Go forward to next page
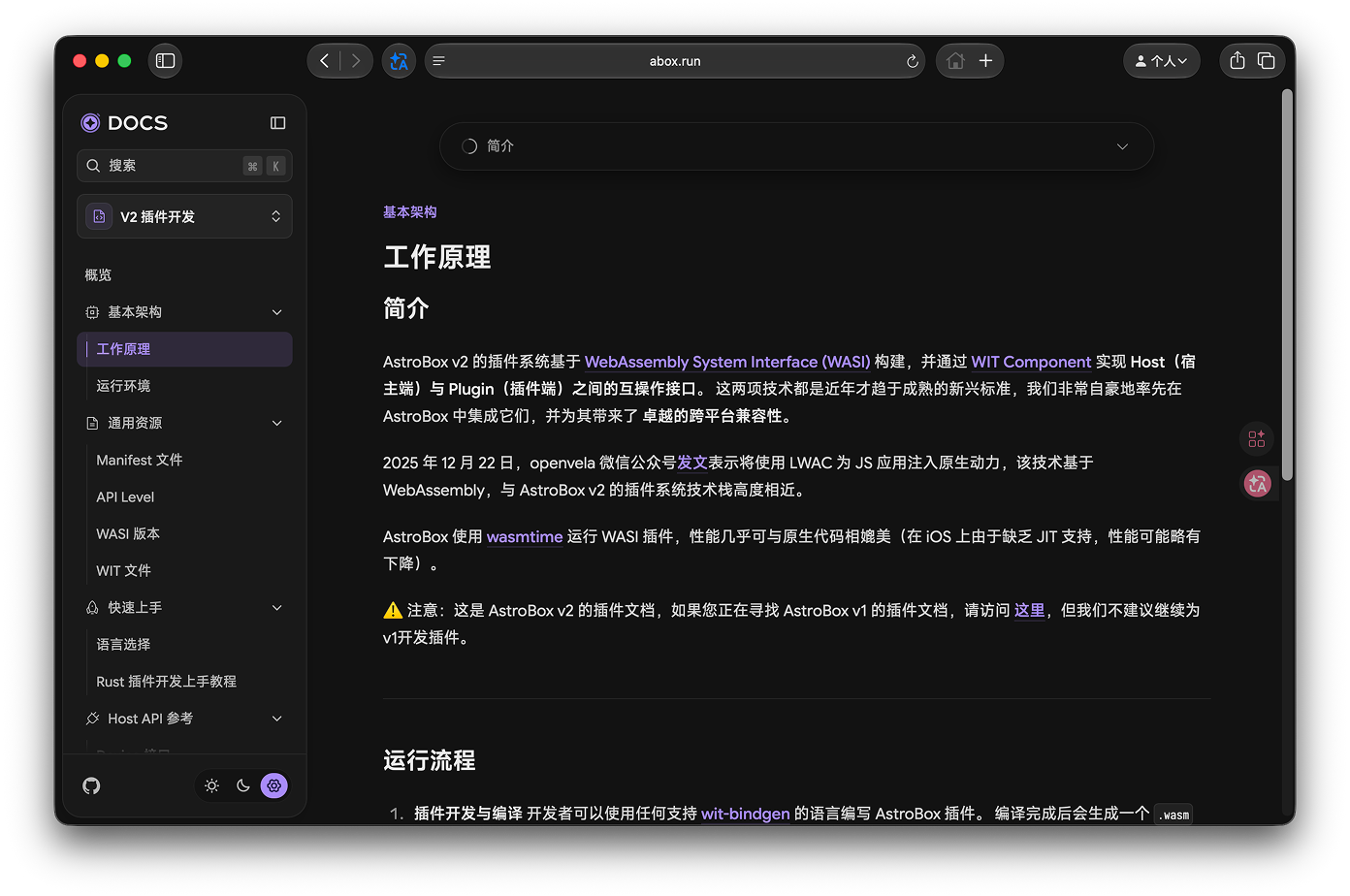This screenshot has width=1350, height=896. coord(356,61)
